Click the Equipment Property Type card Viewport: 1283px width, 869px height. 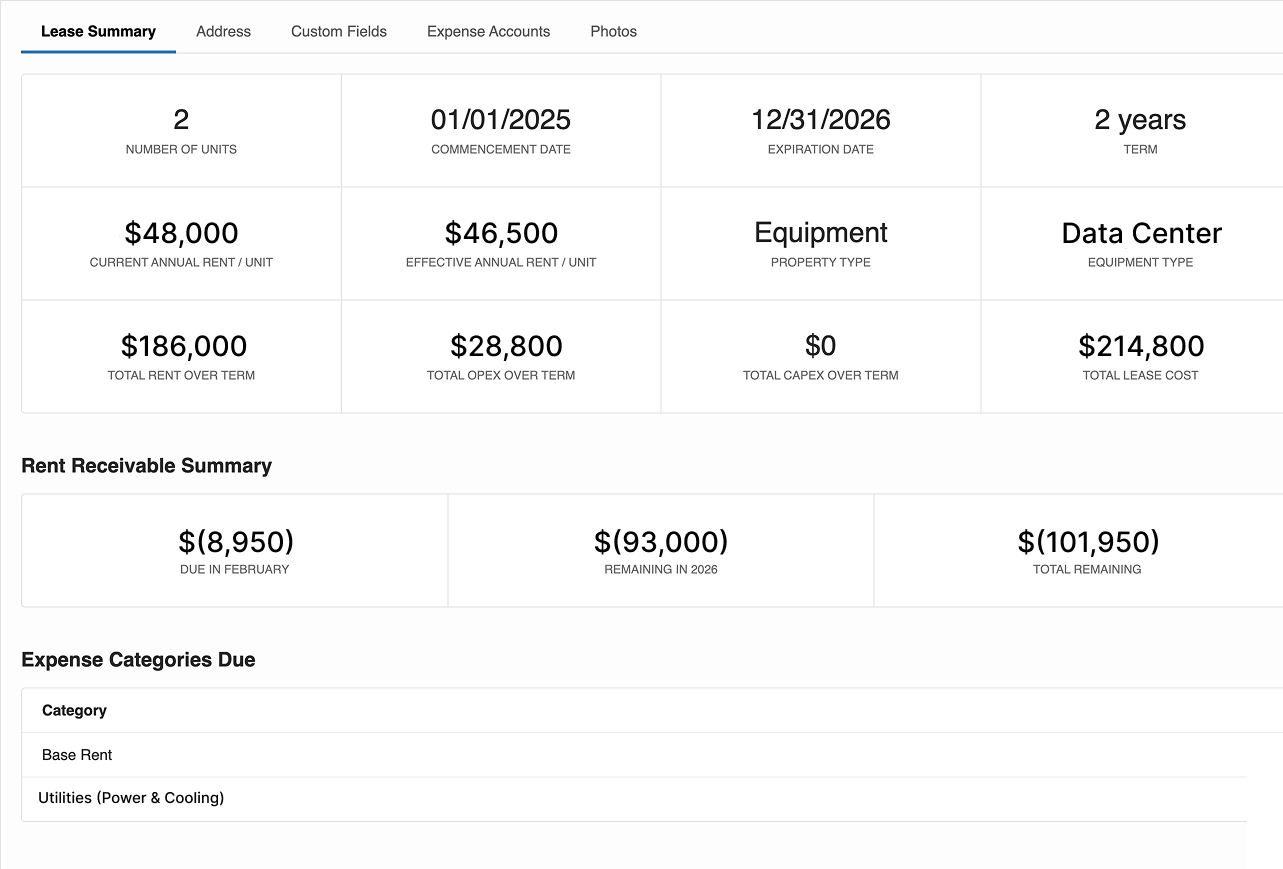tap(820, 243)
